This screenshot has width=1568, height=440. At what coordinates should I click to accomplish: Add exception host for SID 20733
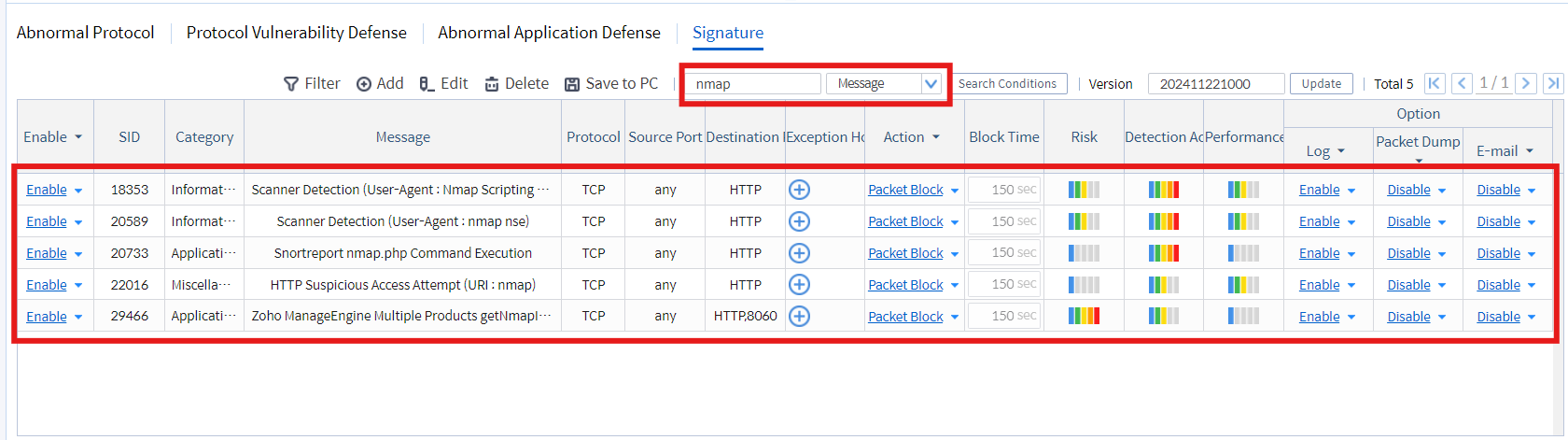(799, 253)
